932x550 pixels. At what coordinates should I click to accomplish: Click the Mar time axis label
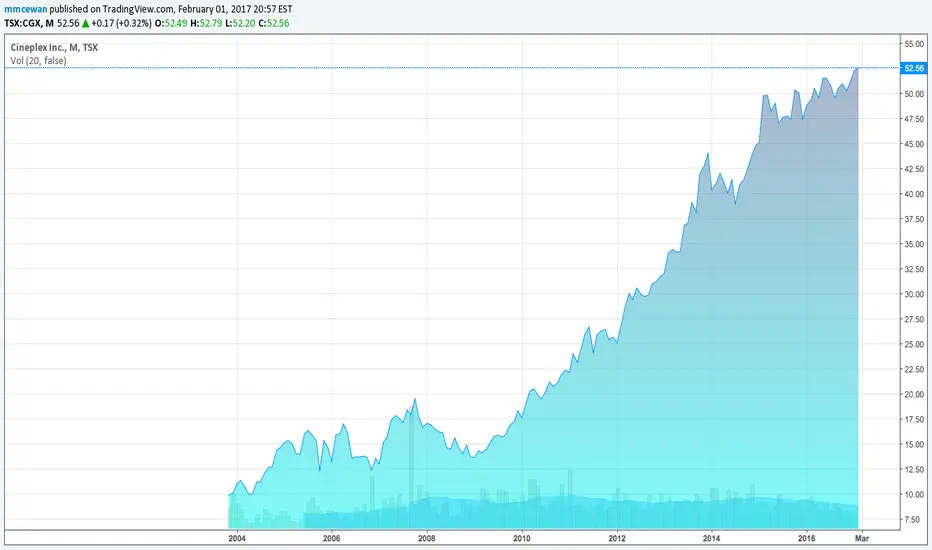(x=862, y=538)
